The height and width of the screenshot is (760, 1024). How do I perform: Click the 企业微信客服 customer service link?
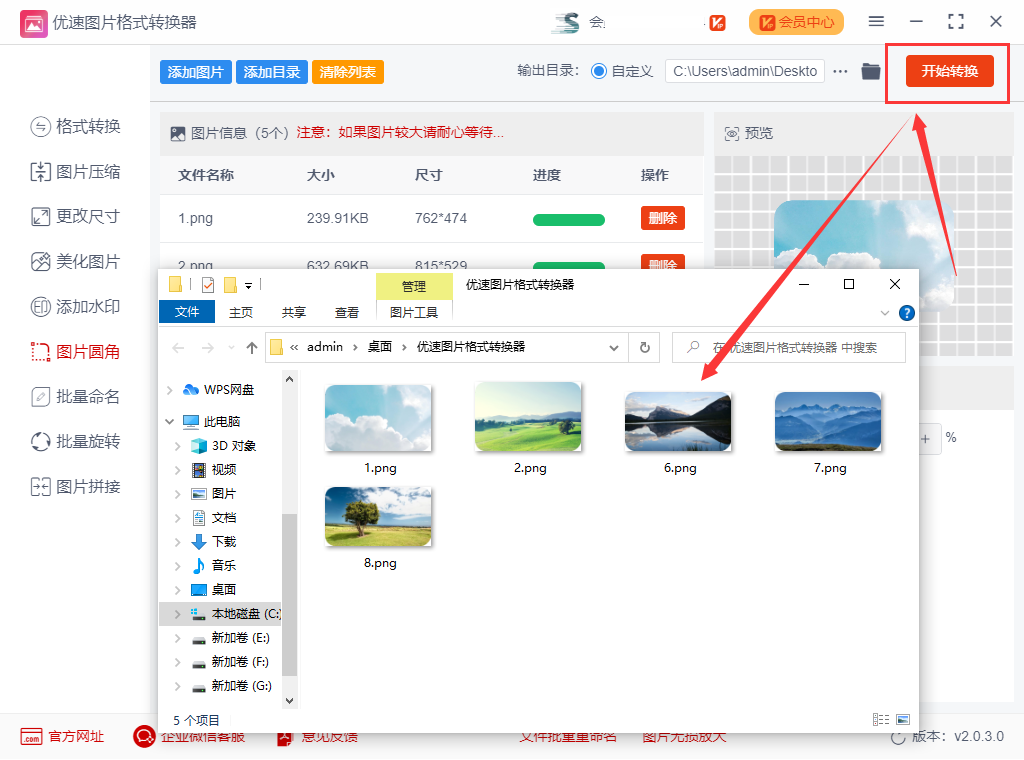point(189,736)
